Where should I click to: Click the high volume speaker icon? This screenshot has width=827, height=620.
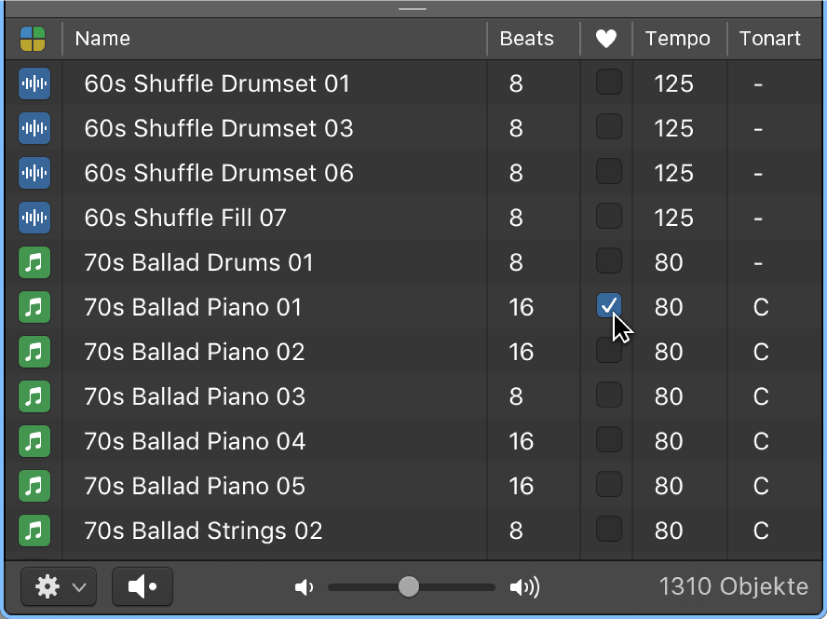click(524, 587)
